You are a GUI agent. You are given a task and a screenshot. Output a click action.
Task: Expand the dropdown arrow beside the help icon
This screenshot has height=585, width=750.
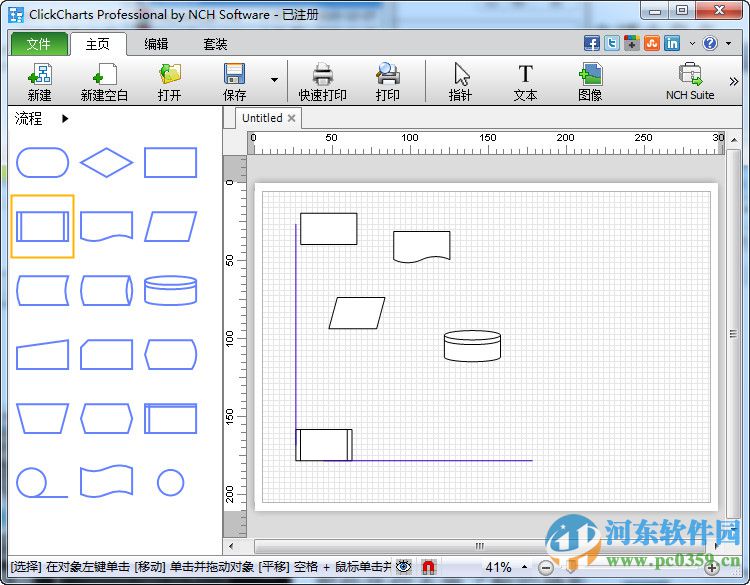[728, 44]
